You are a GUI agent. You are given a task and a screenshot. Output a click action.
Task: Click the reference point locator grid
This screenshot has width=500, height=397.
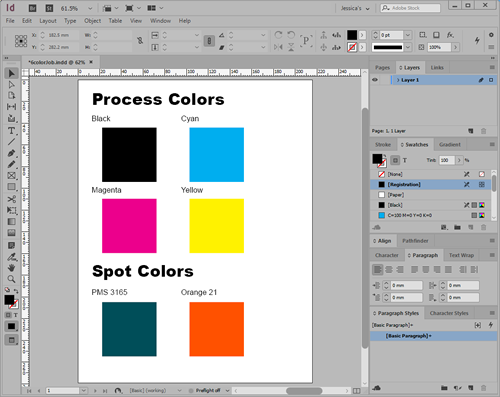point(21,41)
